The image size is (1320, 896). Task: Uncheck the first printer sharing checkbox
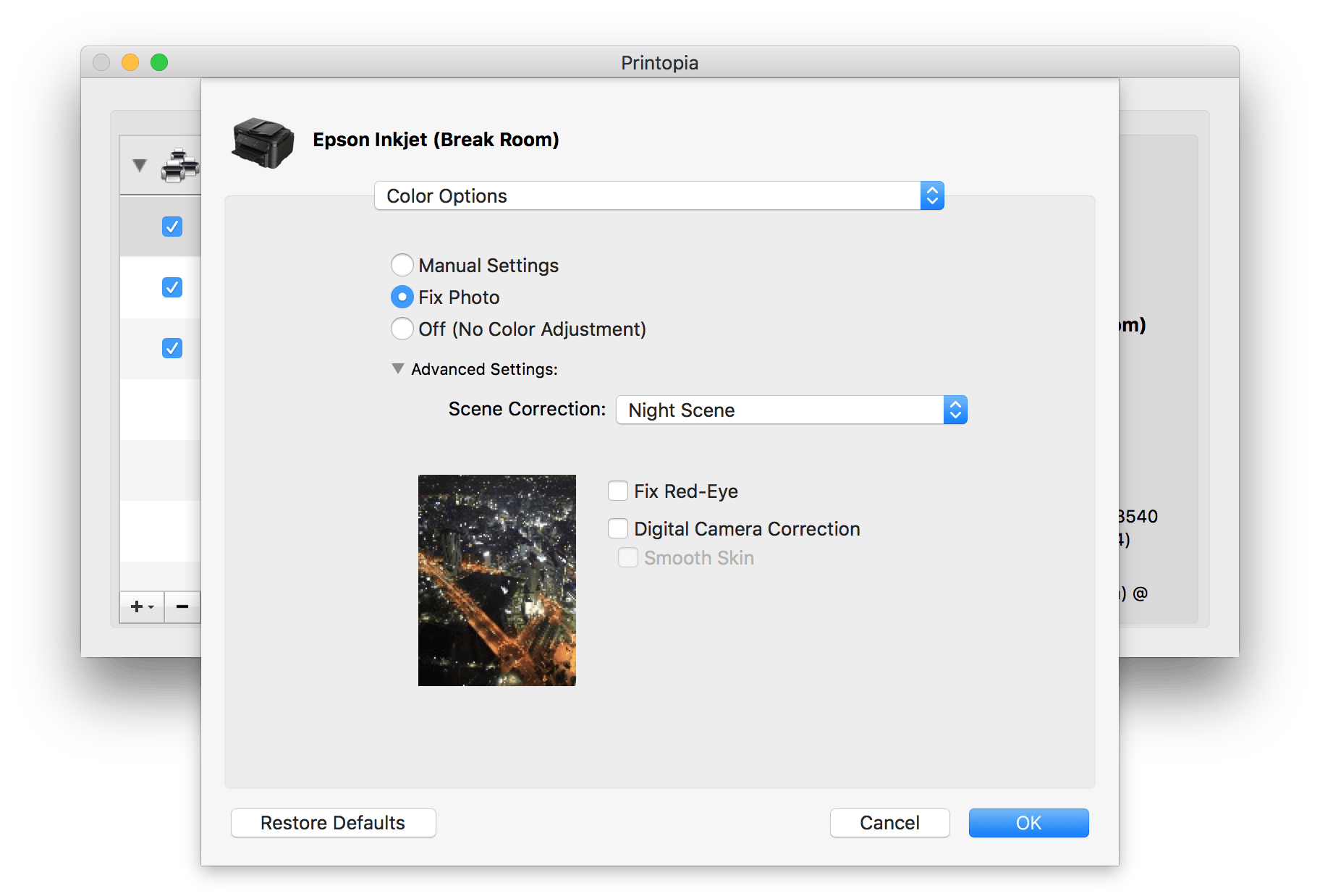pyautogui.click(x=172, y=227)
